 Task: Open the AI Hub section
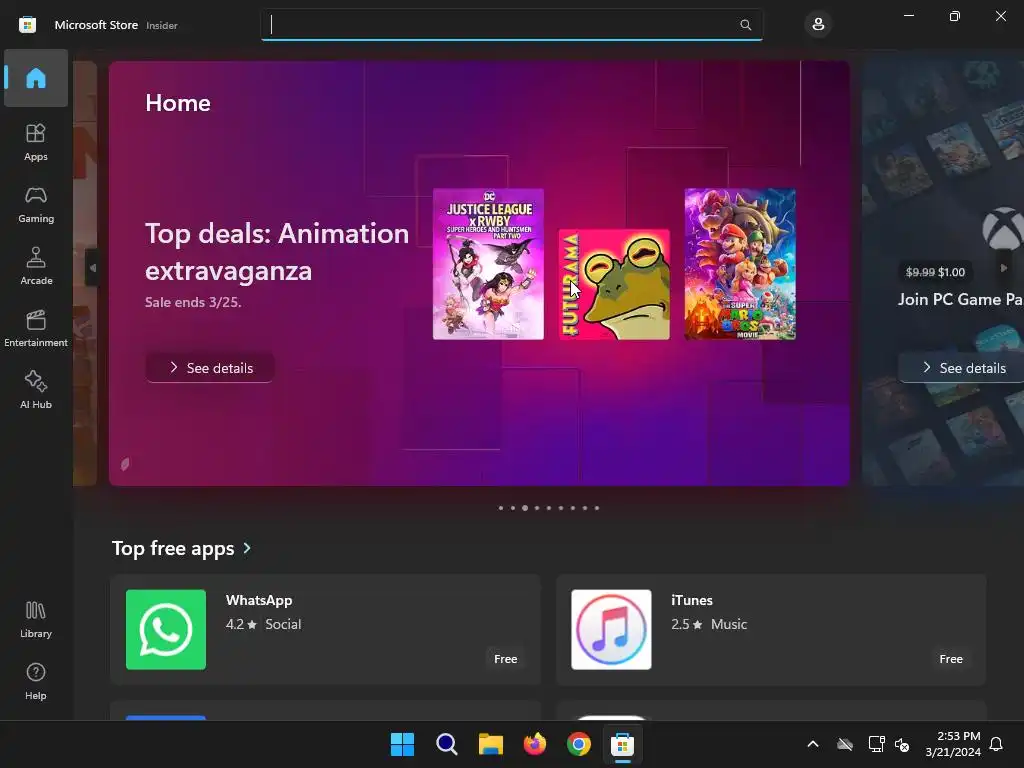click(x=36, y=391)
